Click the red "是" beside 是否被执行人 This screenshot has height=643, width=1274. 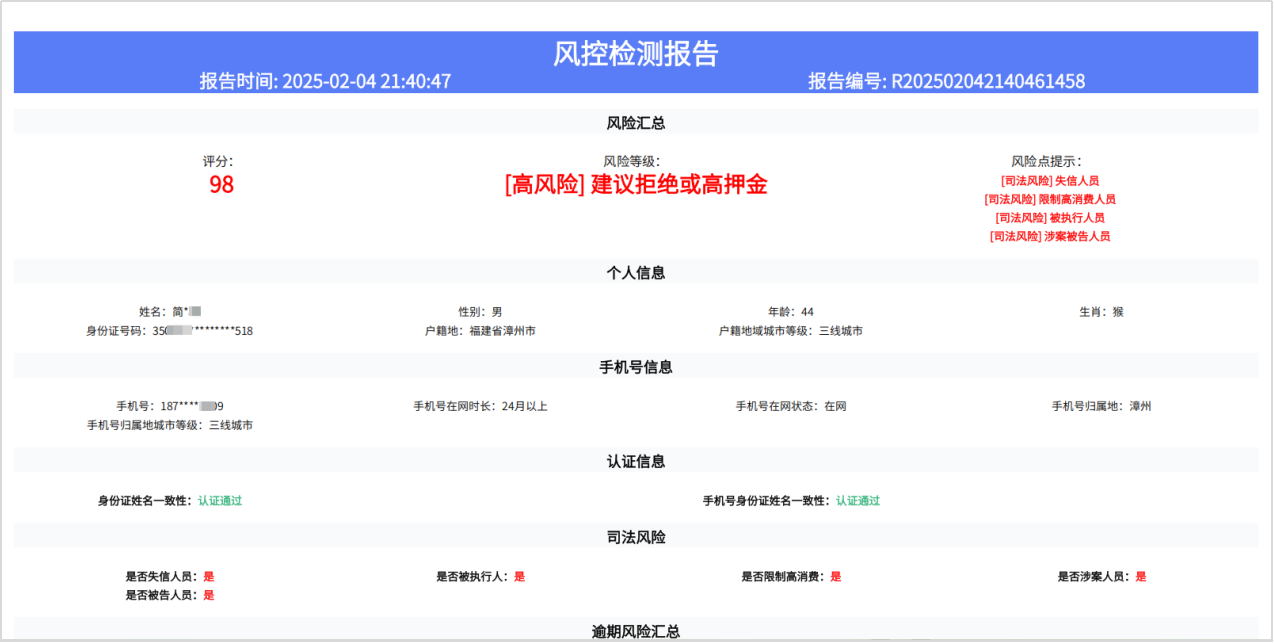tap(520, 576)
